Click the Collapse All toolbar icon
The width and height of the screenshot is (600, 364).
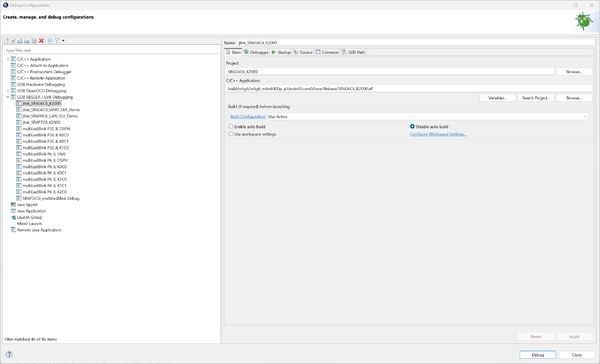coord(50,41)
